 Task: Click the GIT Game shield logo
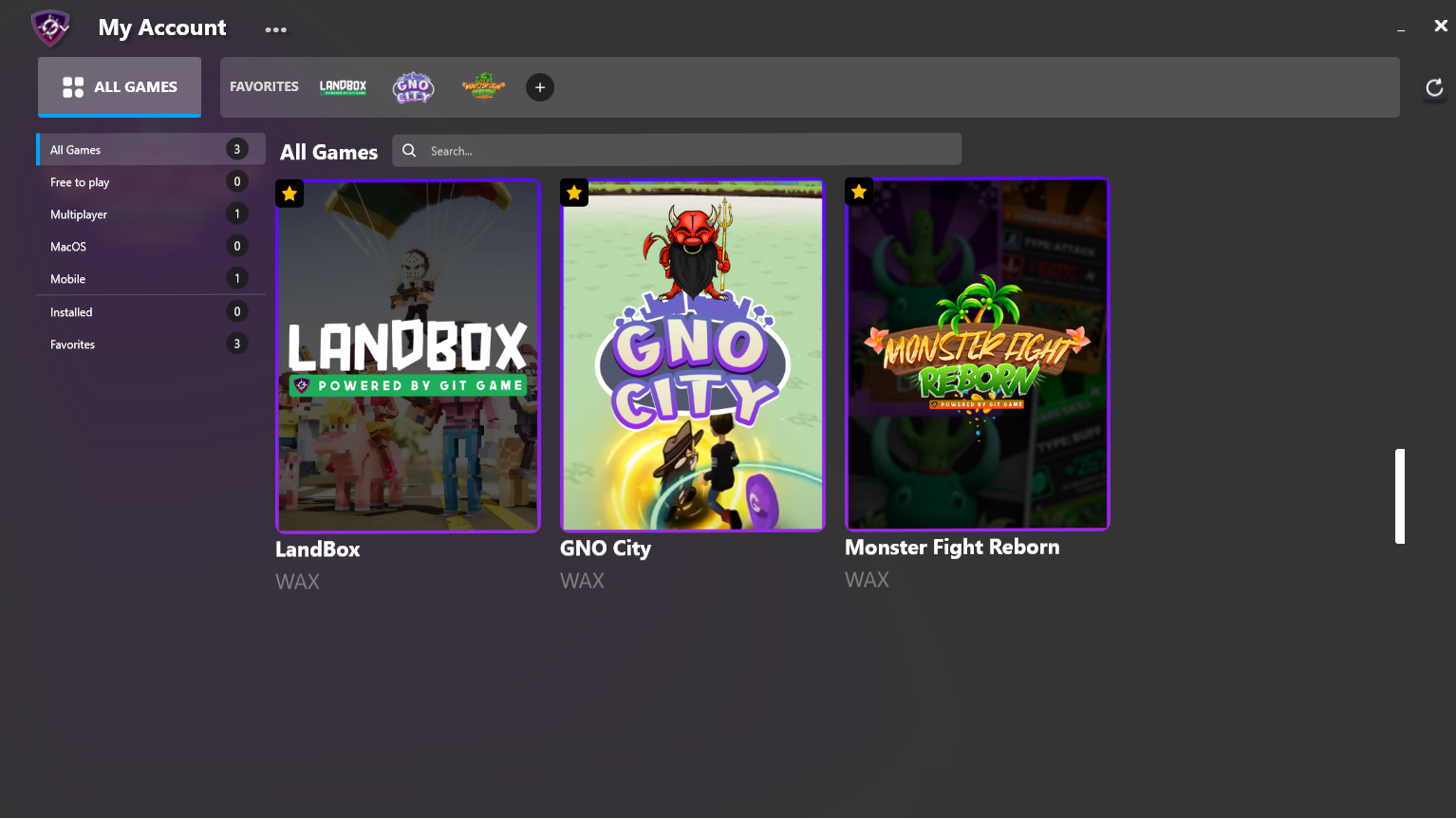tap(51, 28)
